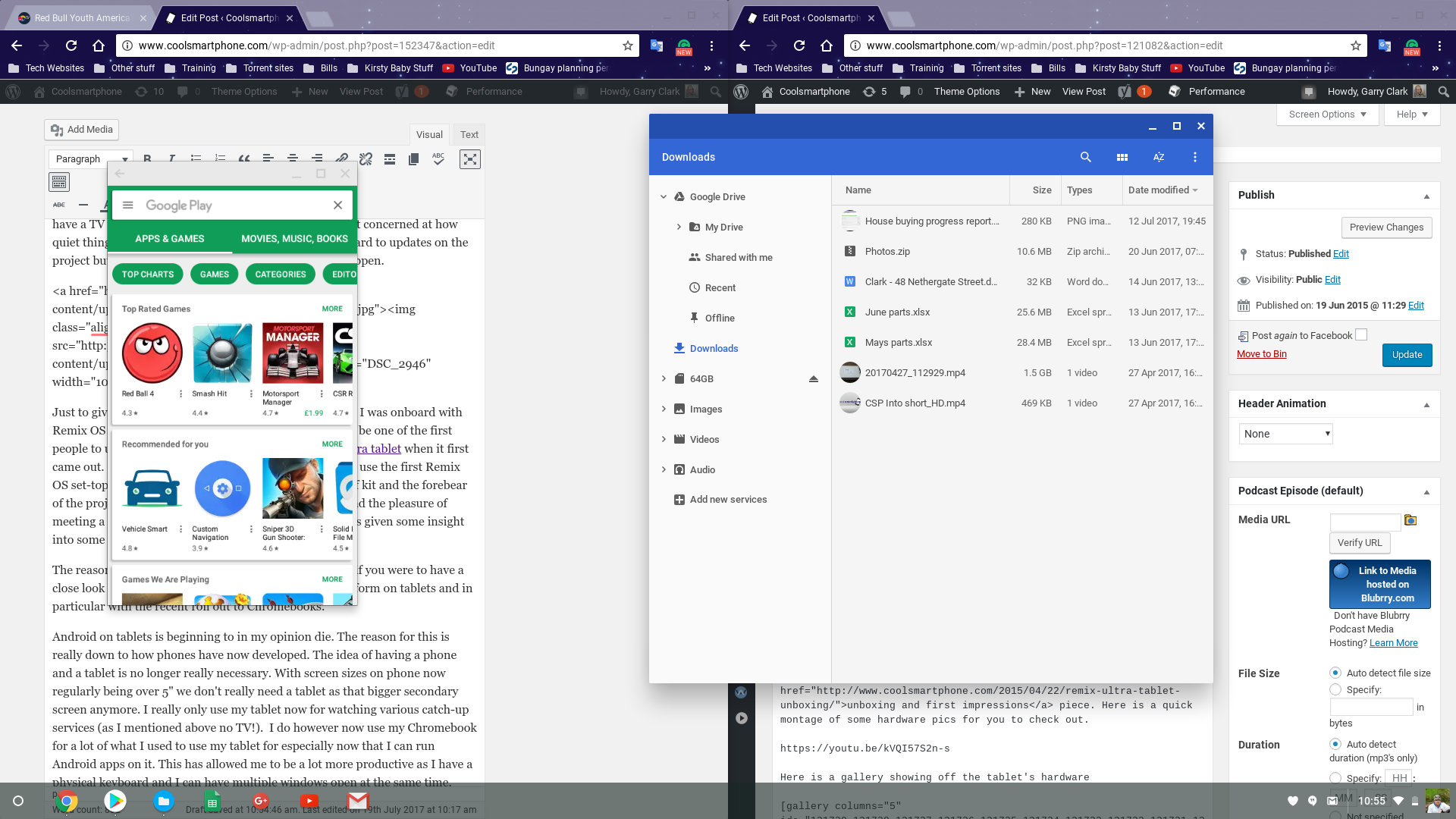Open Theme Options in right admin bar
Viewport: 1456px width, 819px height.
coord(967,91)
